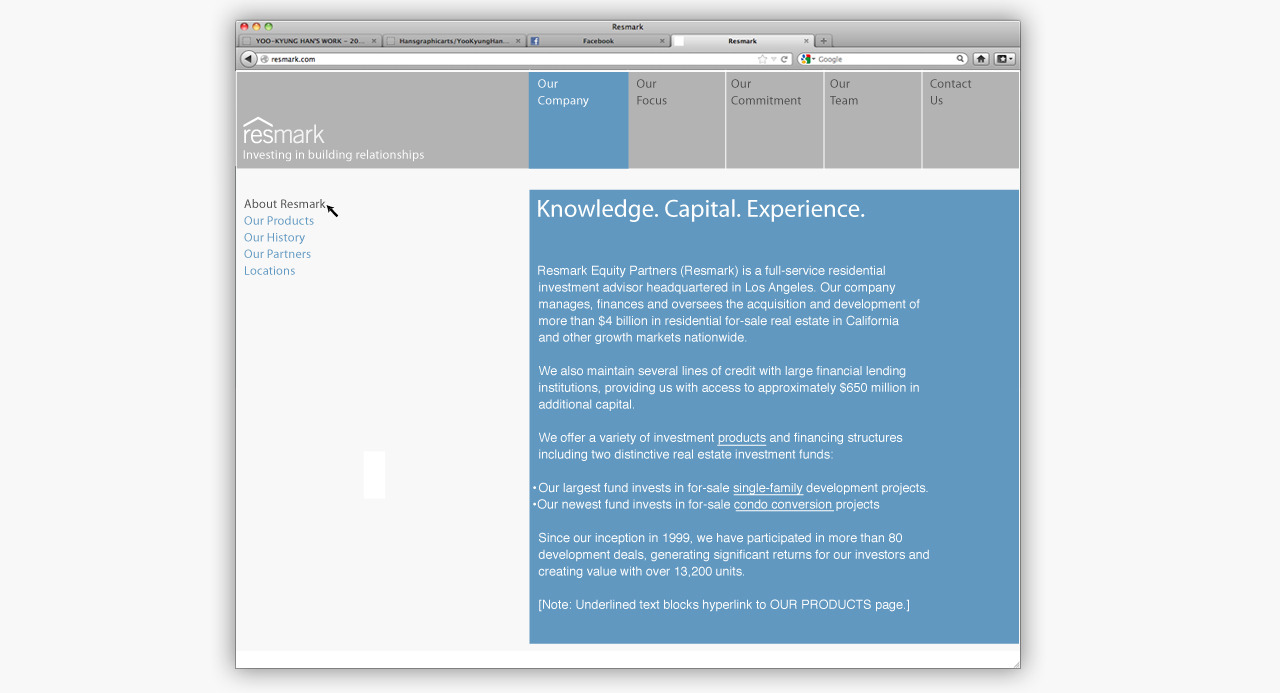
Task: Click the browser back arrow button
Action: click(248, 59)
